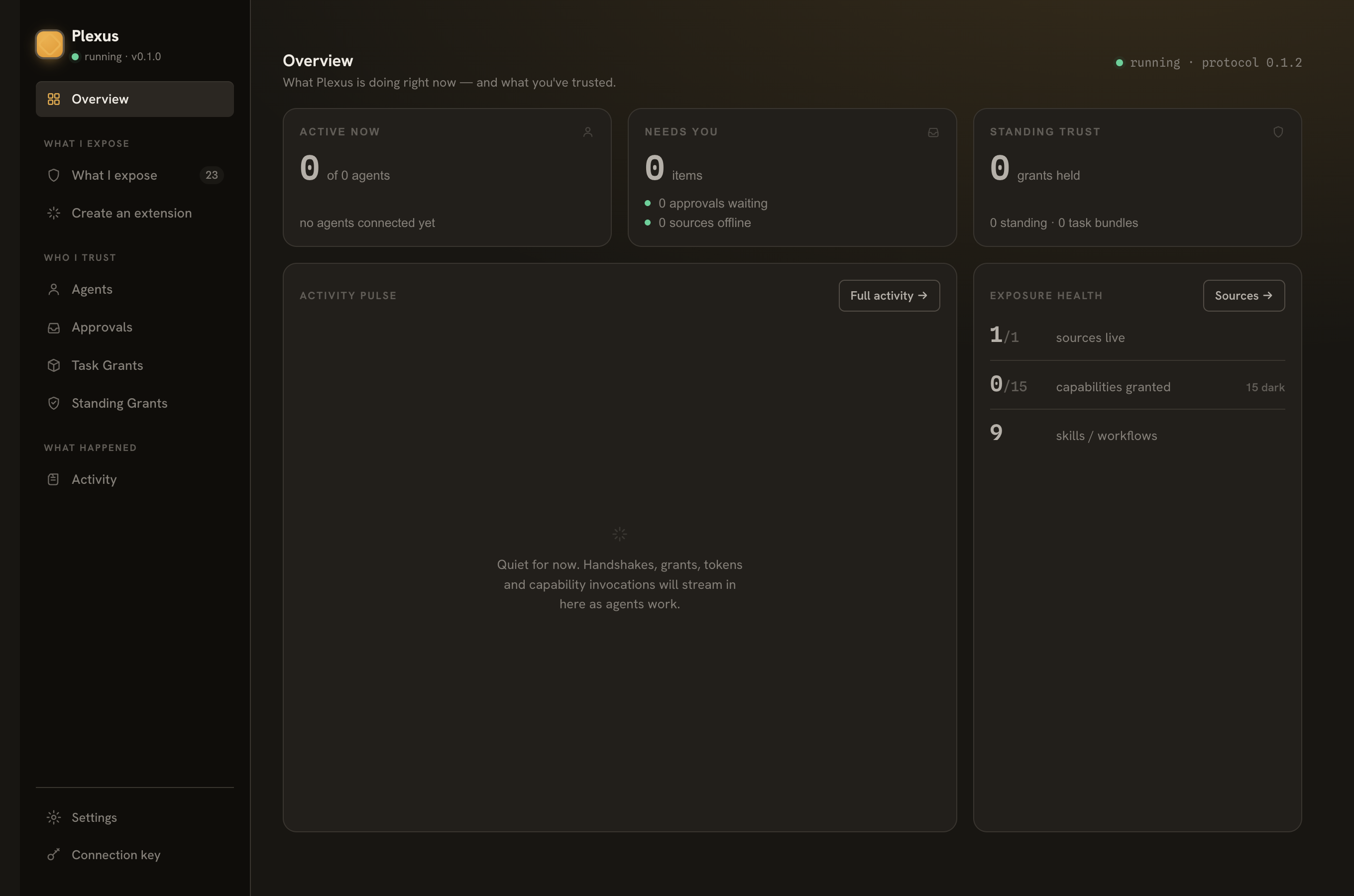
Task: Click the 'sources live' row
Action: (x=1137, y=336)
